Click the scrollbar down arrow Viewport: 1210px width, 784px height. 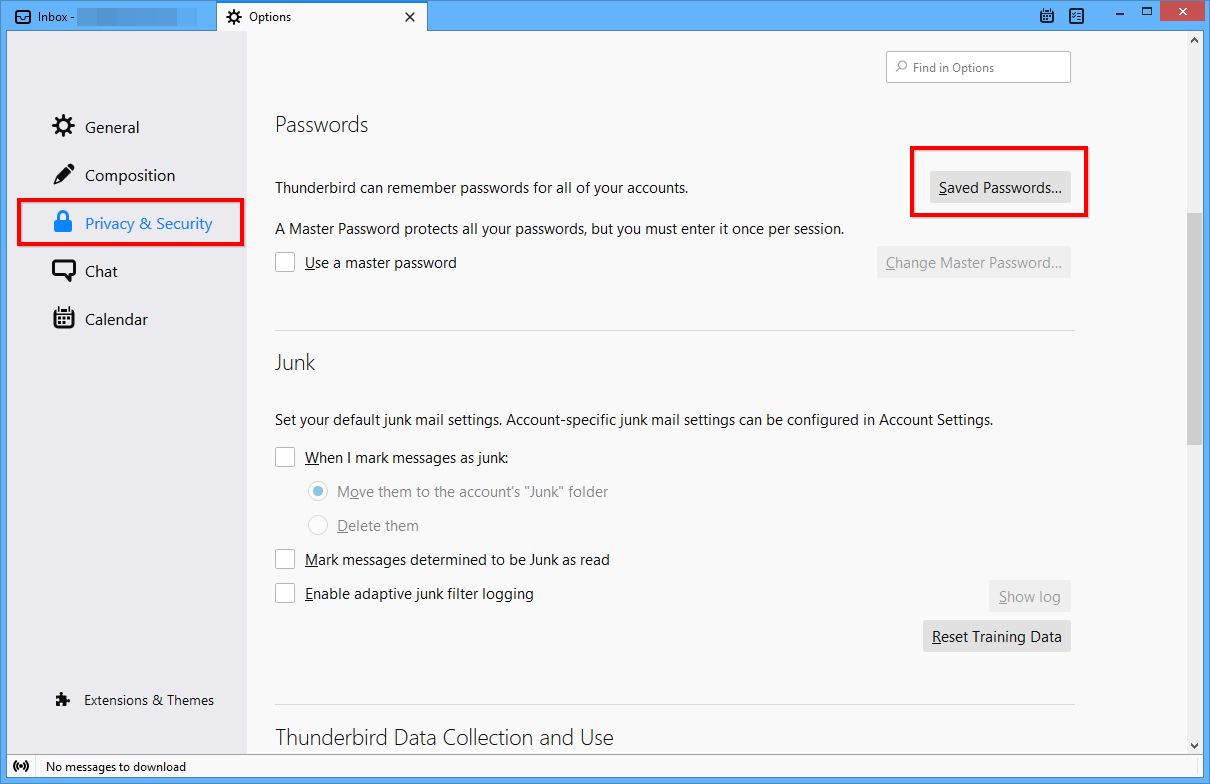click(1194, 745)
